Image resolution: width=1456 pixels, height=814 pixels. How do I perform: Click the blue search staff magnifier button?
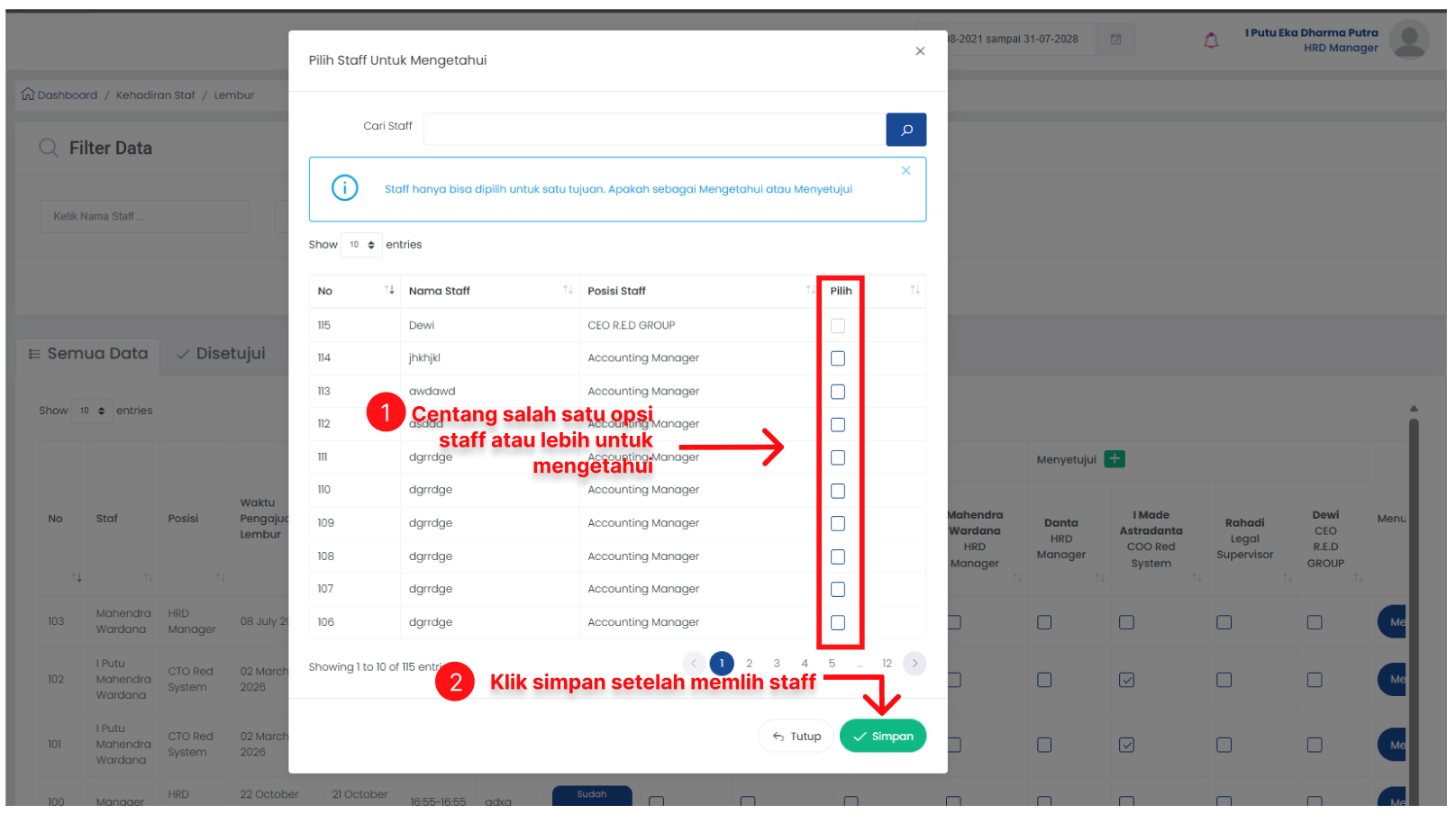point(905,130)
